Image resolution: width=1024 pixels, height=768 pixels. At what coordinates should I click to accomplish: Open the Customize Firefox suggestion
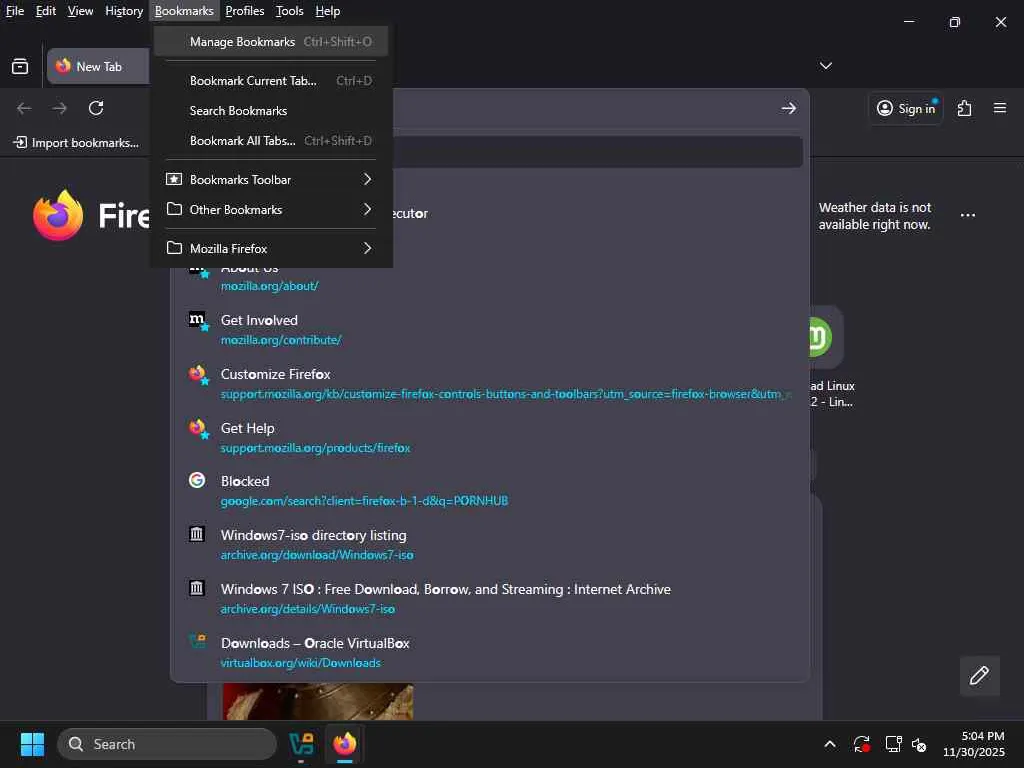490,384
